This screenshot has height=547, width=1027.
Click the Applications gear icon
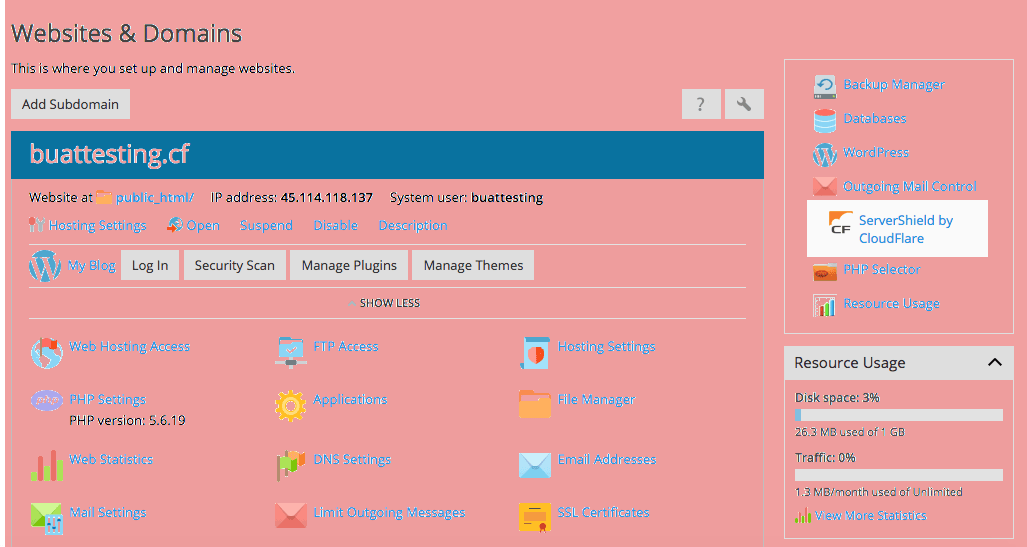pos(290,406)
